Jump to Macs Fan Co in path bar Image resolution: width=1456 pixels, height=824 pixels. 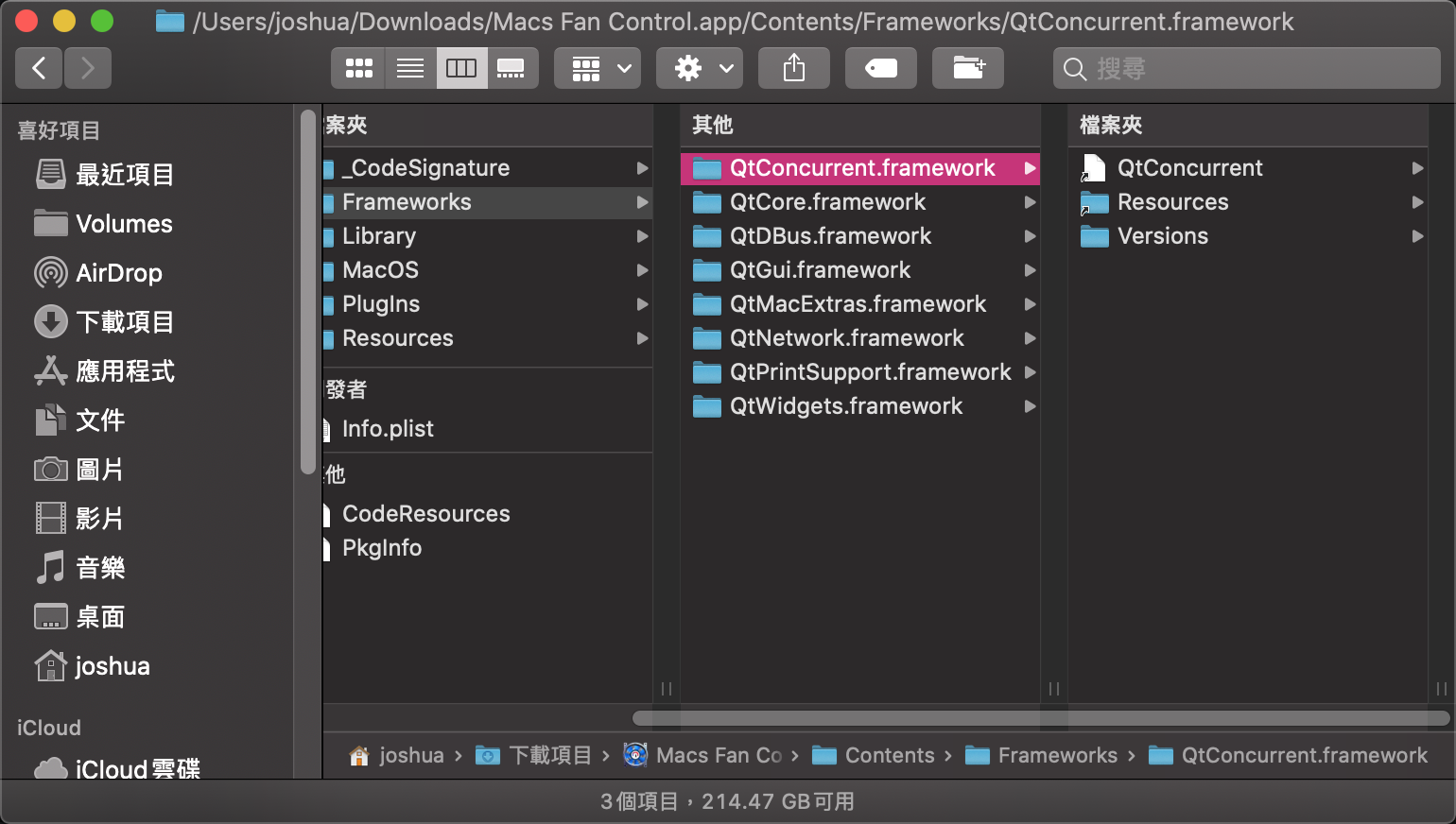[x=702, y=755]
